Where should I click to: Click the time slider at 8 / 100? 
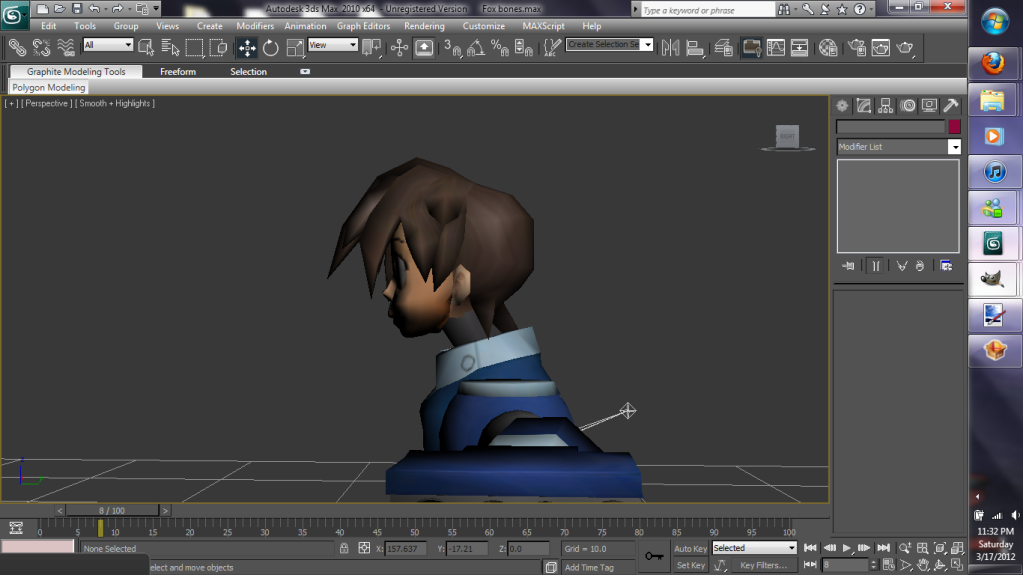tap(112, 510)
